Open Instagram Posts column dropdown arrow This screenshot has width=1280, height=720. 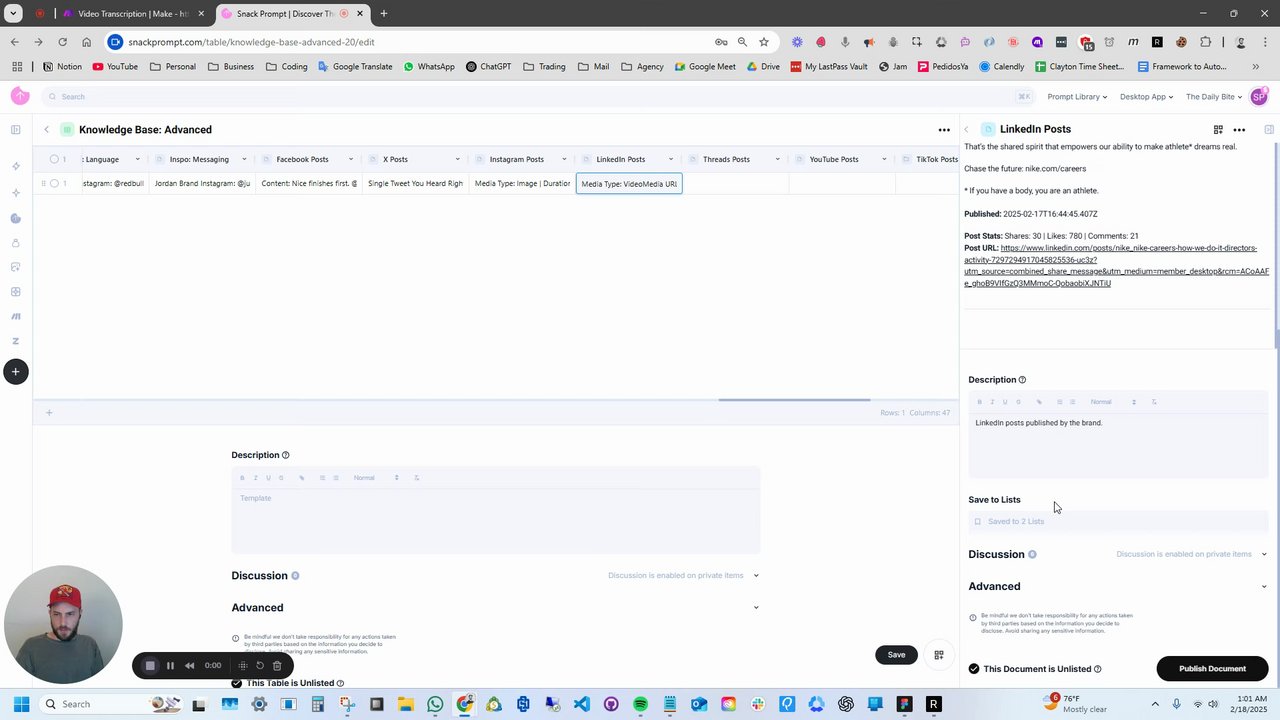[x=564, y=159]
